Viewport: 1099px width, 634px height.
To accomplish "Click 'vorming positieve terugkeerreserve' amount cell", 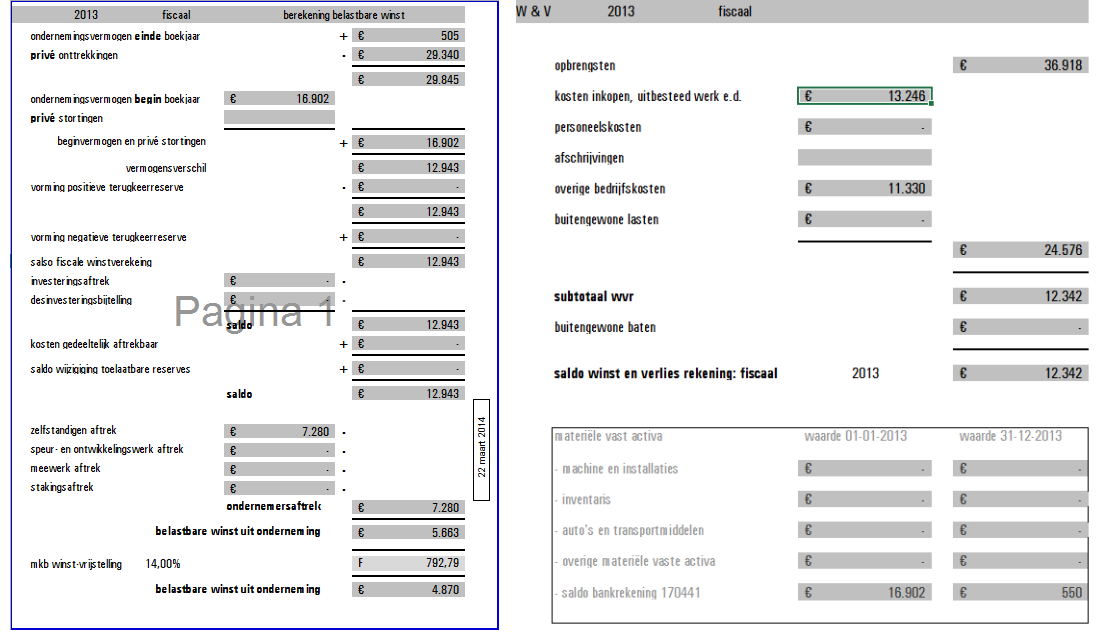I will coord(408,186).
